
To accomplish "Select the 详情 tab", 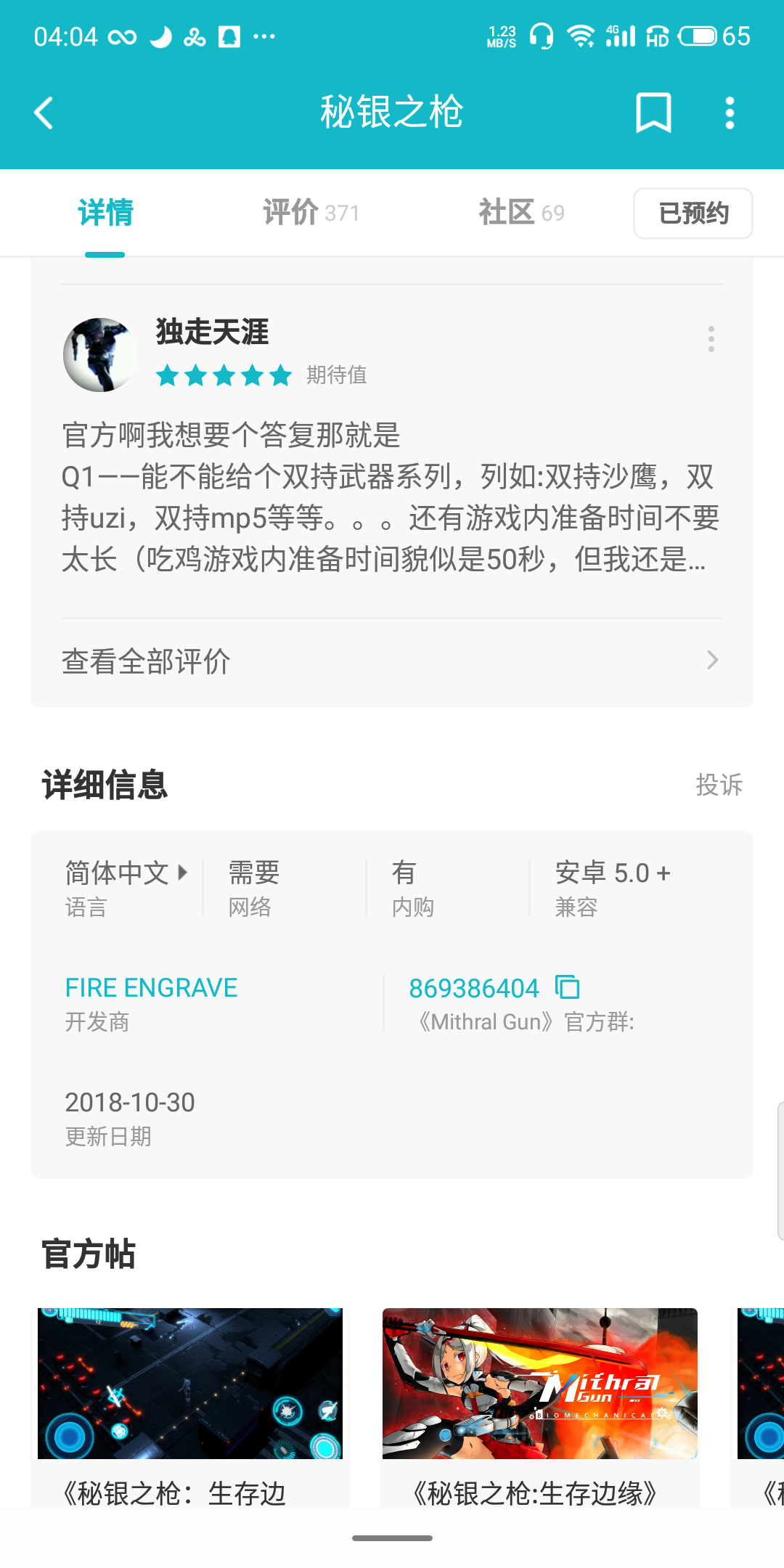I will 105,213.
